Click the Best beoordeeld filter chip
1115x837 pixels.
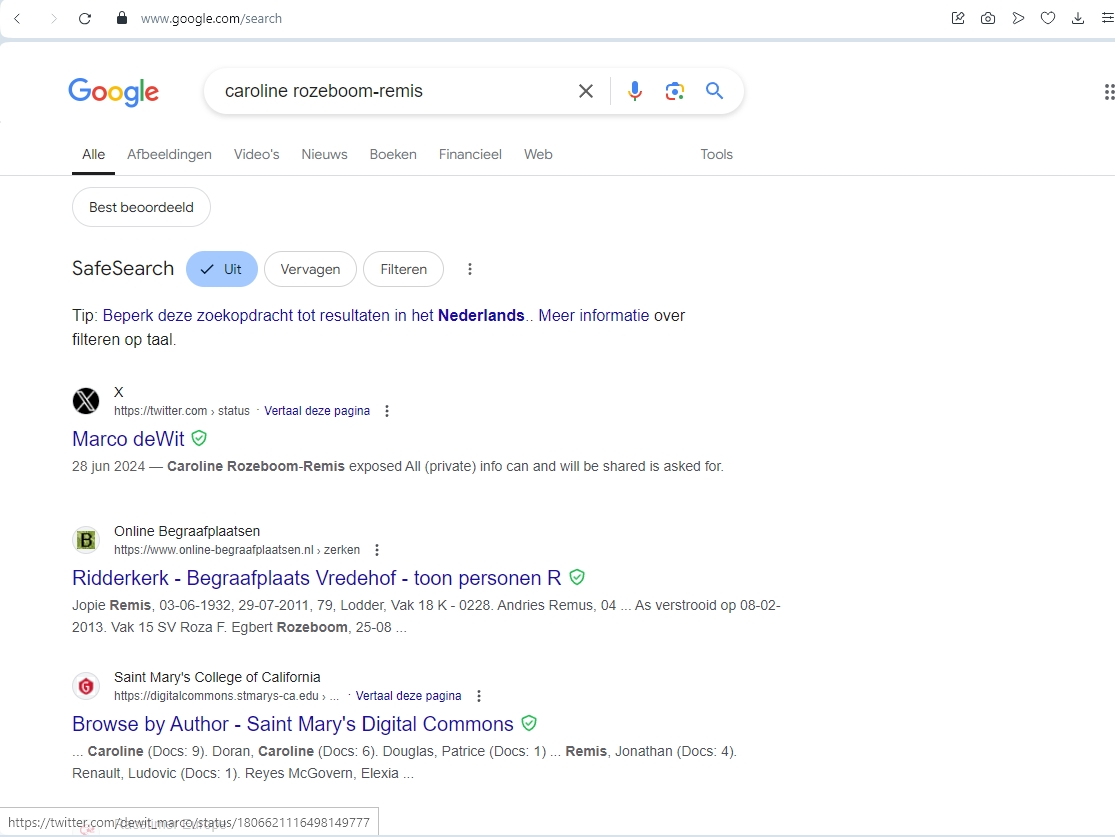[141, 207]
